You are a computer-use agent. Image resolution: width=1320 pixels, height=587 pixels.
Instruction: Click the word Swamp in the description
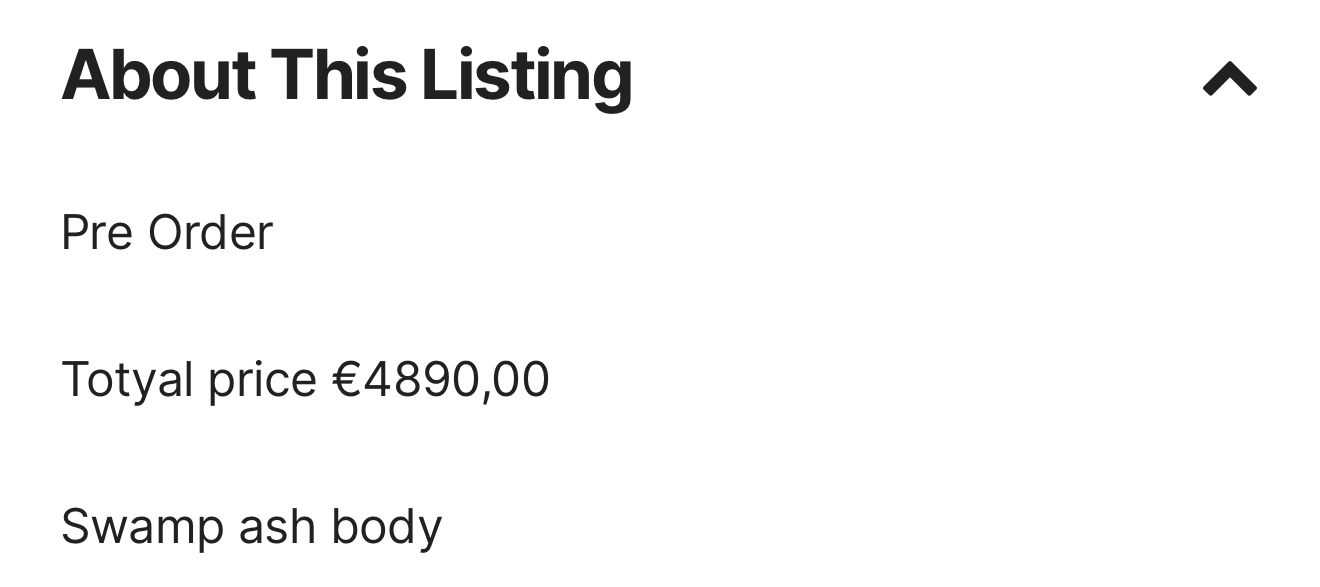click(x=142, y=528)
